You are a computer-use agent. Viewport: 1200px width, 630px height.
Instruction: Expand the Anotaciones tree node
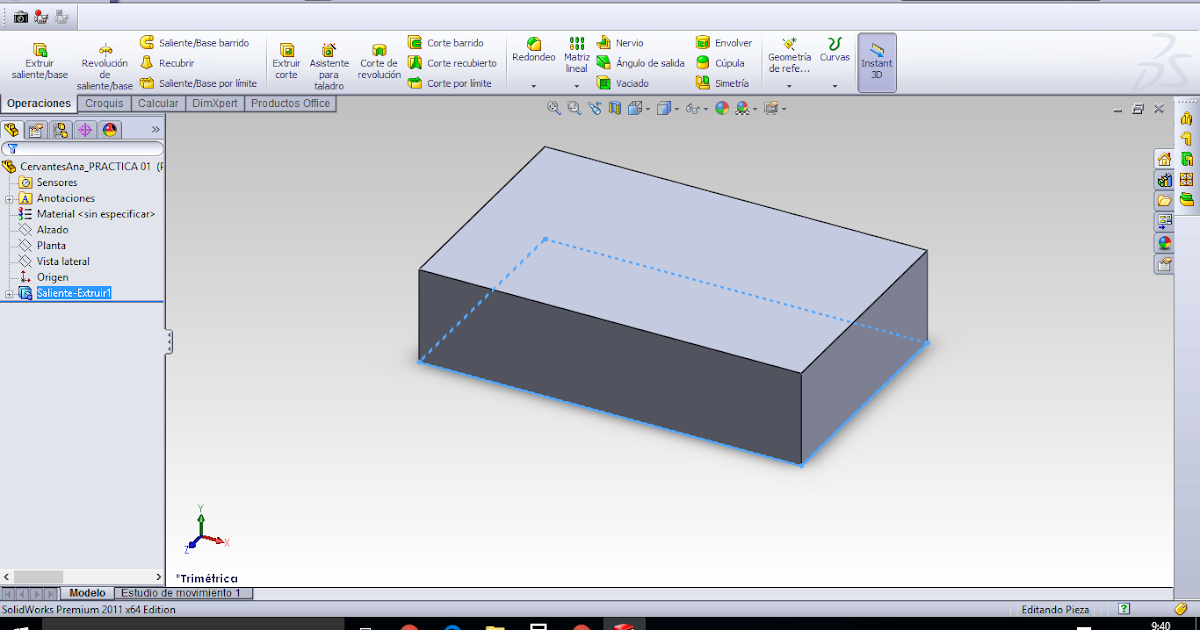pos(9,198)
